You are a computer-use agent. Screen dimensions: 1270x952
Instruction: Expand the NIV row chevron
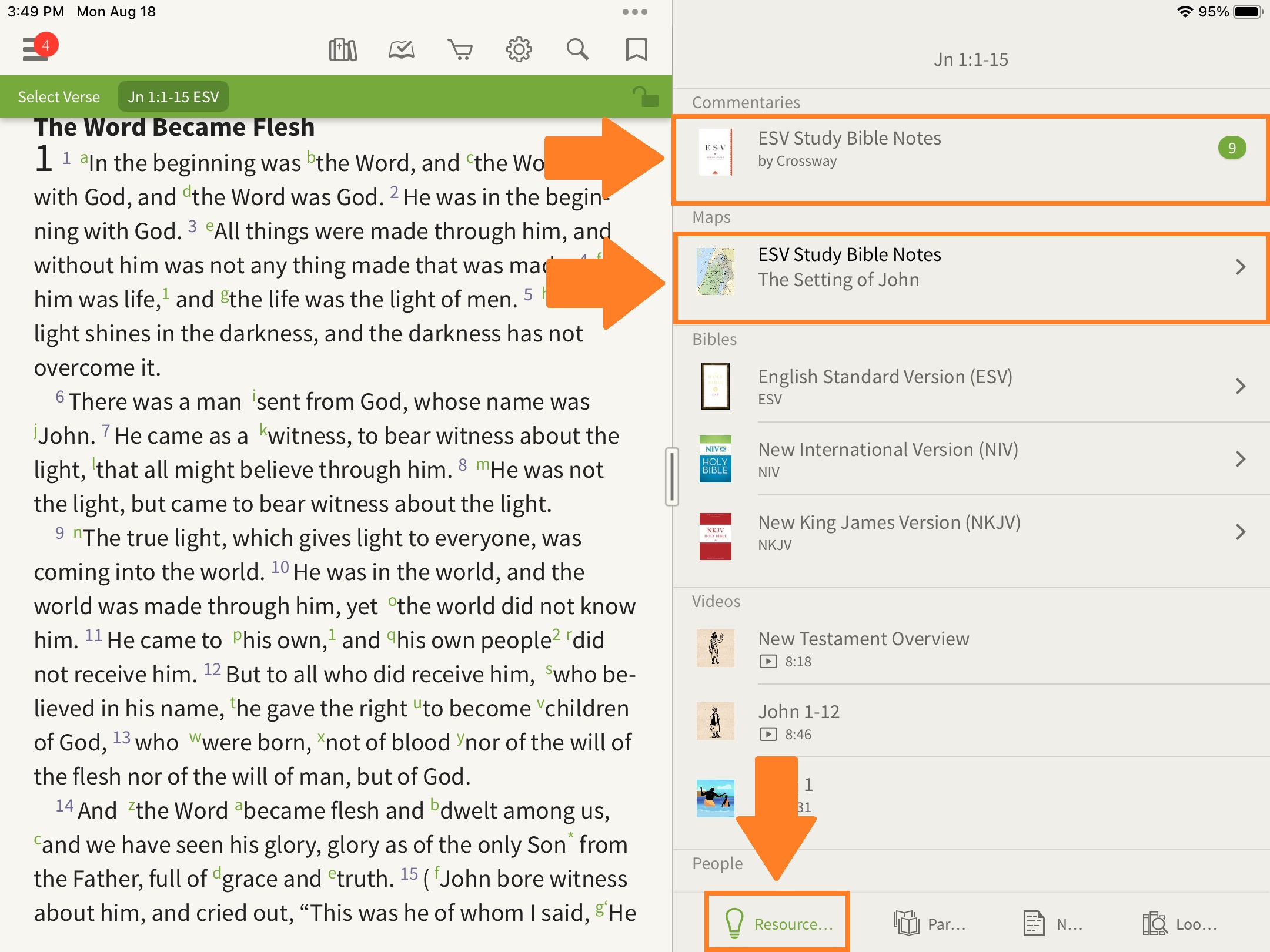coord(1241,459)
